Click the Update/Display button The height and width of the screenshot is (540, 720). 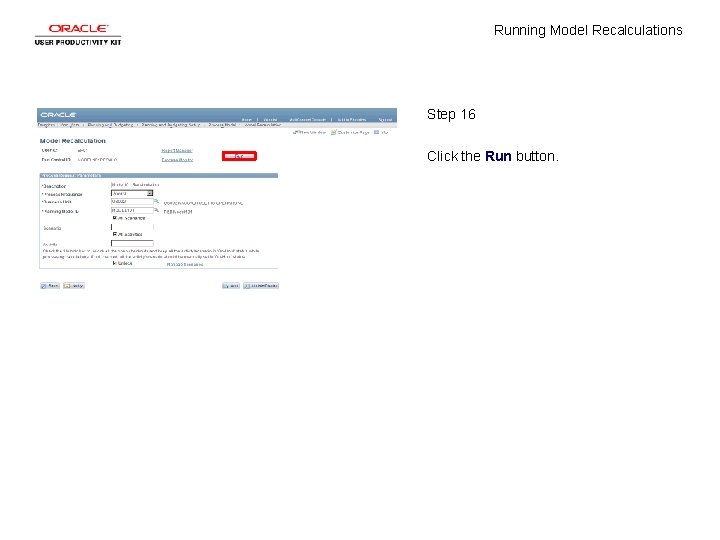261,286
